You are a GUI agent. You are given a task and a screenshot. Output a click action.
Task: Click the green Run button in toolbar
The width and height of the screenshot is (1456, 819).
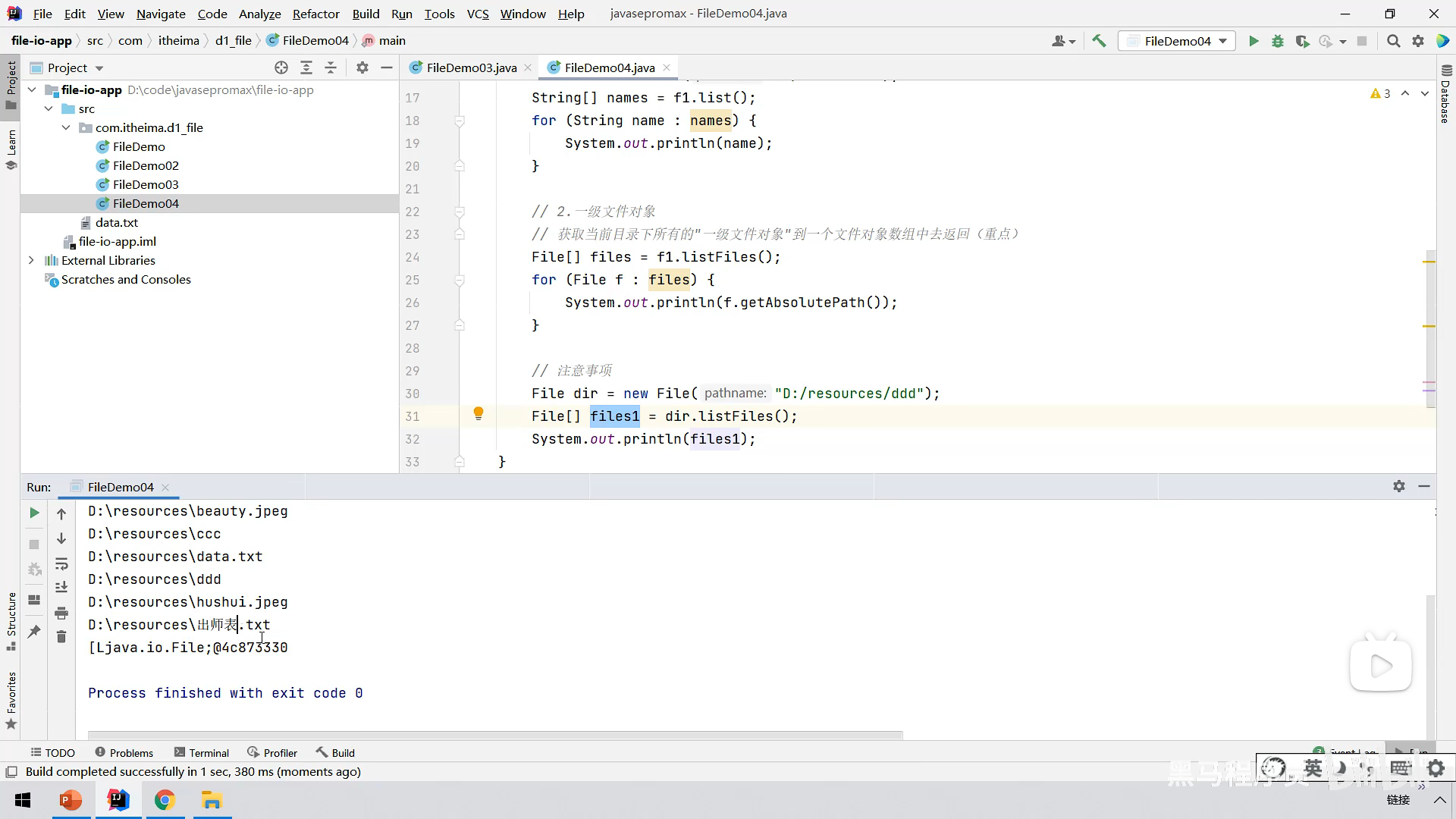point(1254,41)
